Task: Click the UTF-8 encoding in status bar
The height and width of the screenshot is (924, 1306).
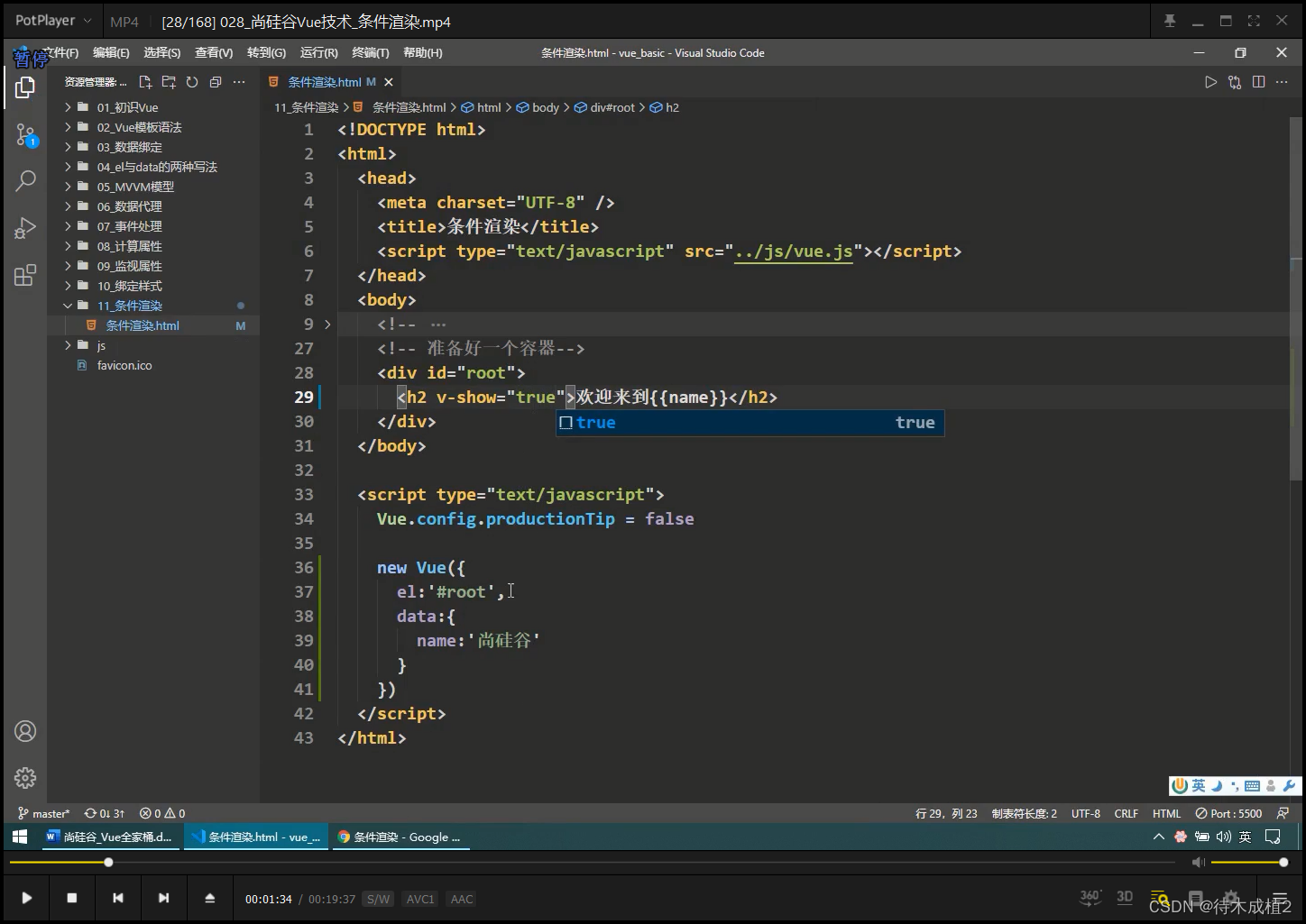Action: [x=1086, y=813]
